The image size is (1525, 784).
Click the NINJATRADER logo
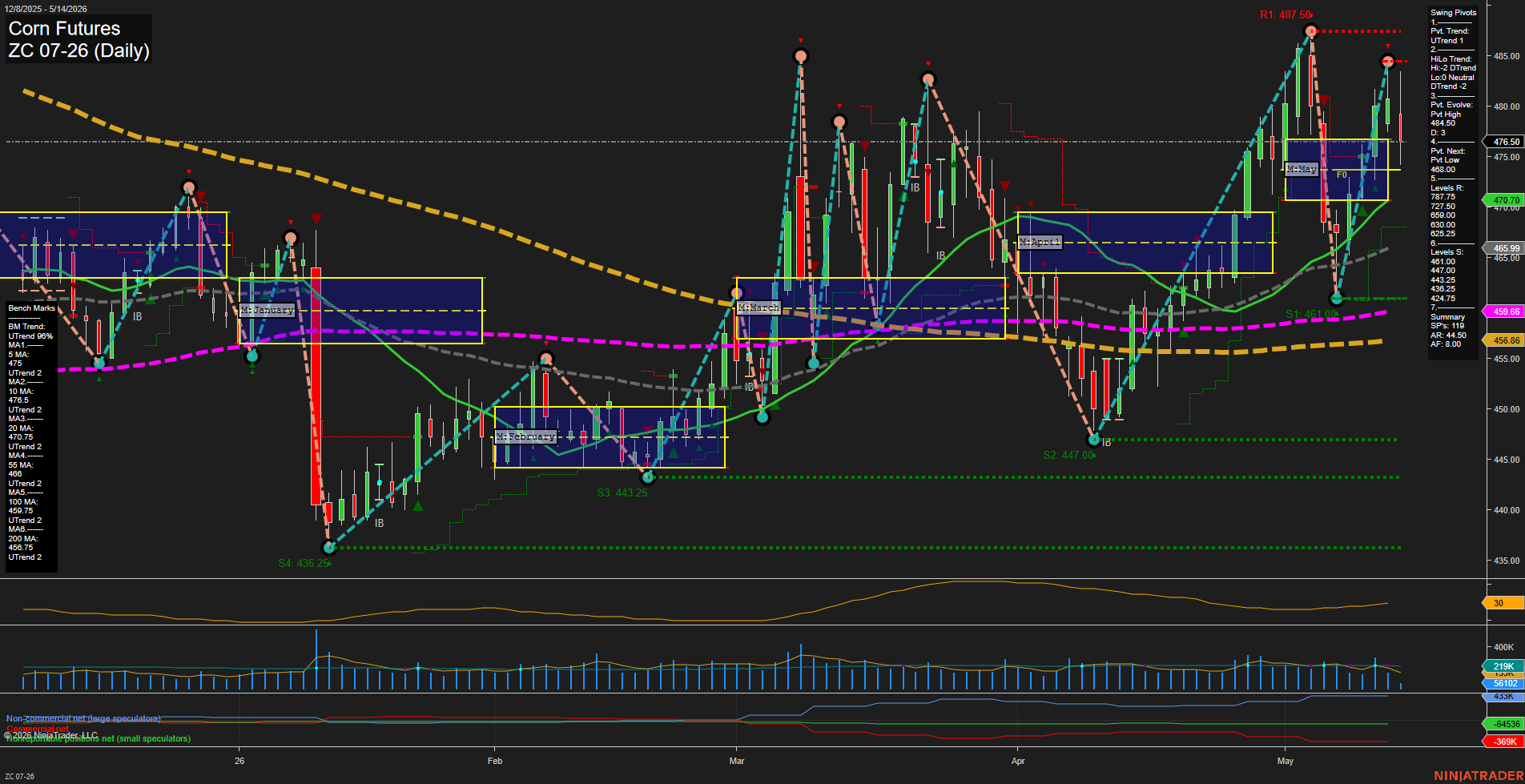coord(1477,776)
